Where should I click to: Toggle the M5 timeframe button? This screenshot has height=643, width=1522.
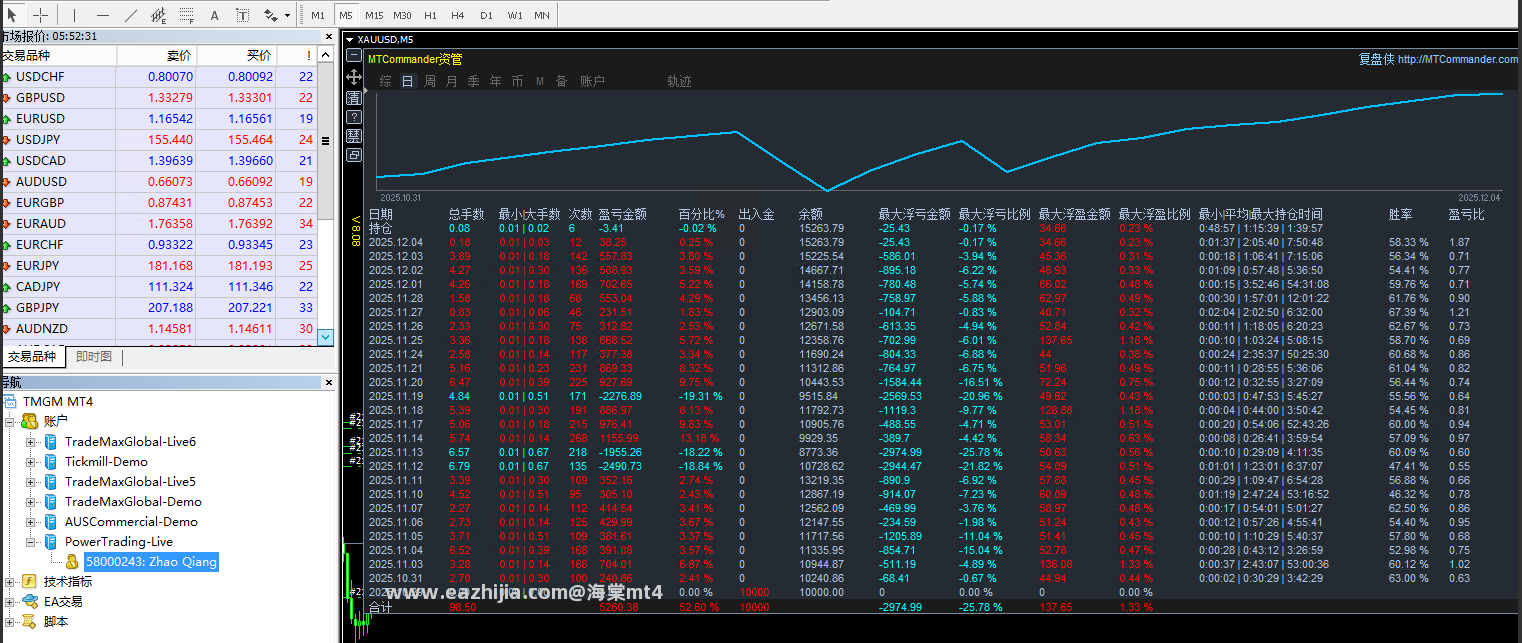(x=345, y=15)
